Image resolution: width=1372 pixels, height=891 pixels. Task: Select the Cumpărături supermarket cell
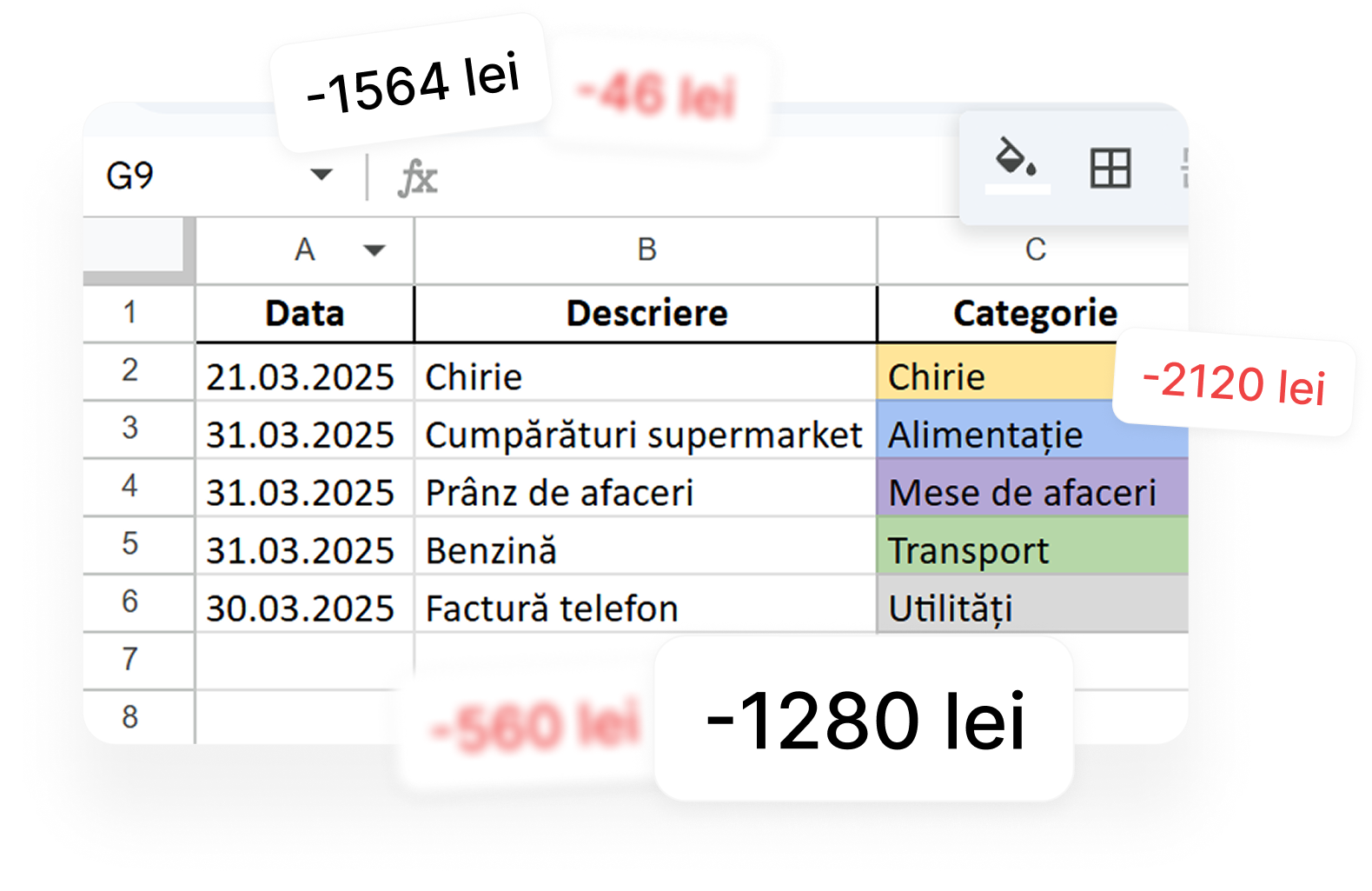(643, 435)
